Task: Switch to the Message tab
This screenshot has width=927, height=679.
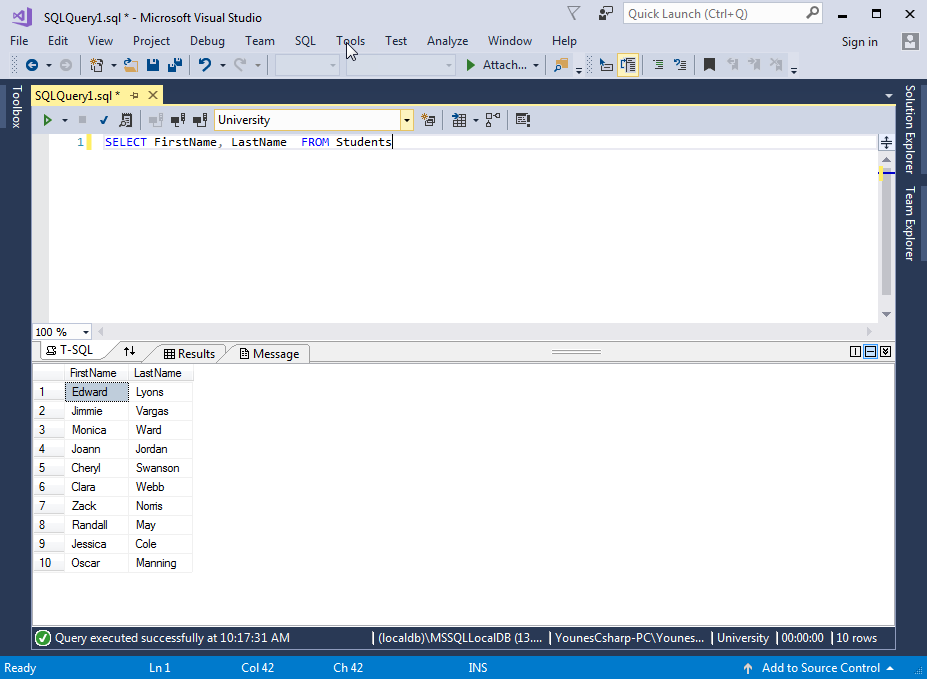Action: tap(268, 354)
